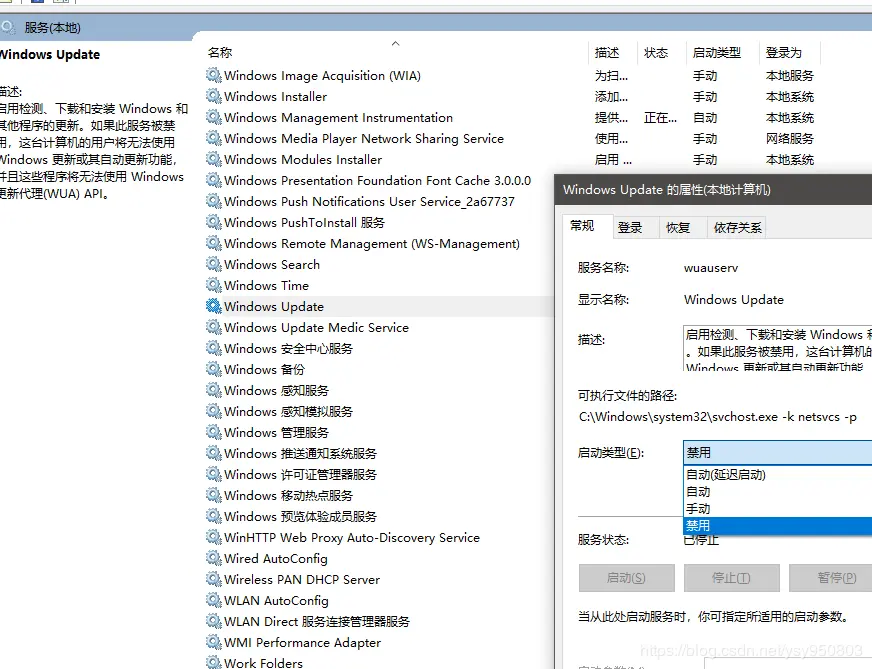
Task: Choose highlighted 禁用 option in startup list
Action: tap(777, 525)
